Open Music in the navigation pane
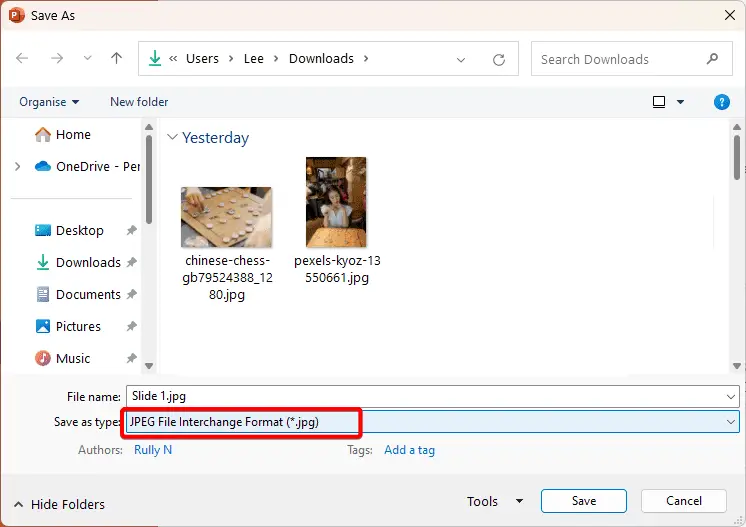This screenshot has width=746, height=527. 73,358
